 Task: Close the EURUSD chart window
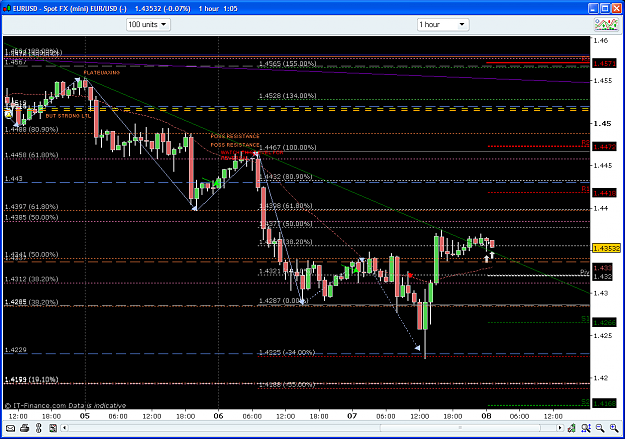pos(617,8)
